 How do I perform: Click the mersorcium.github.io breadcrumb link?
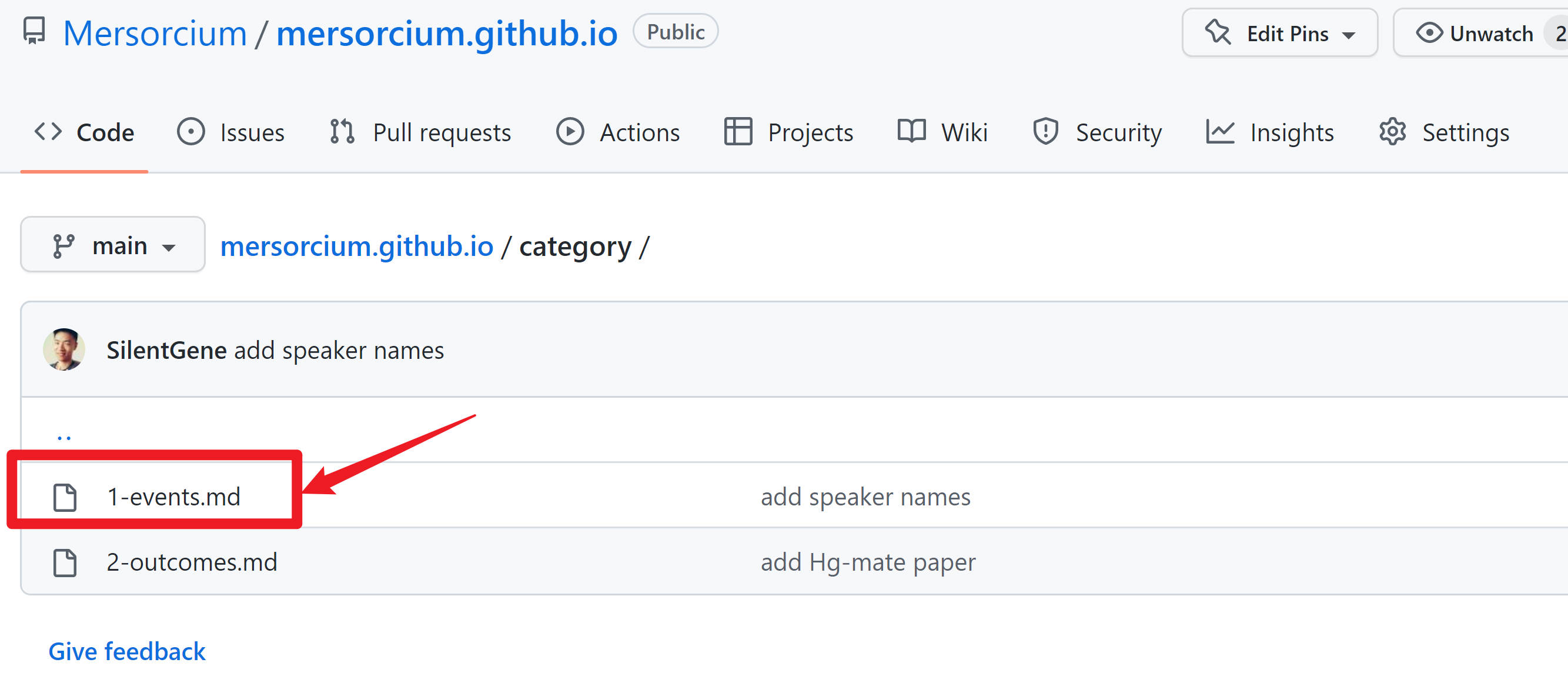tap(357, 247)
